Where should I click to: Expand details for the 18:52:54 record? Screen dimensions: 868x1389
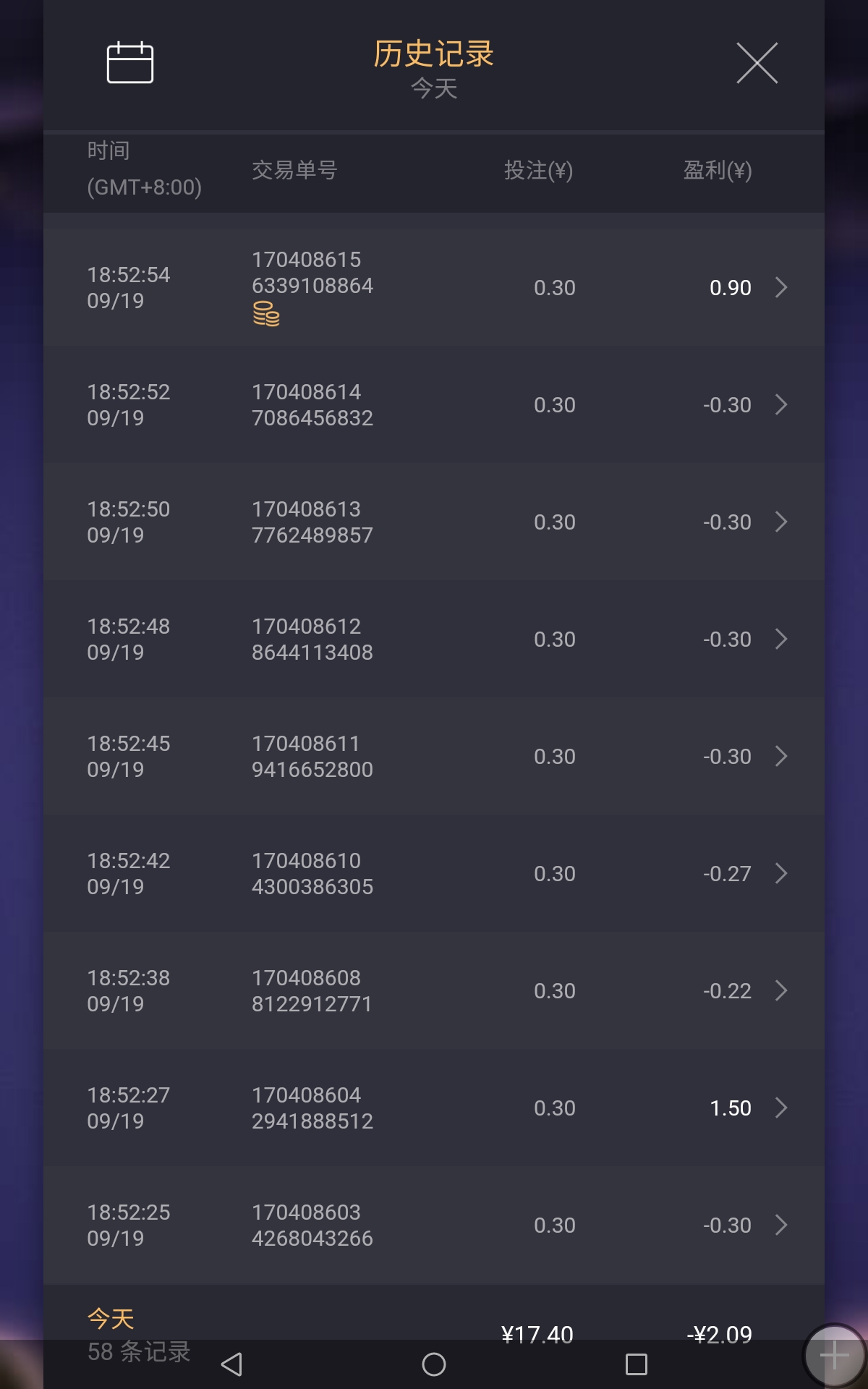click(781, 287)
